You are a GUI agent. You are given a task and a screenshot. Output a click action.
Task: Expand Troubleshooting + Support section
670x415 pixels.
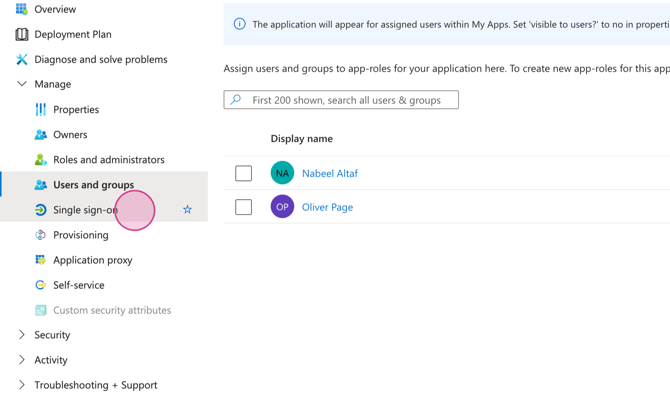coord(22,385)
